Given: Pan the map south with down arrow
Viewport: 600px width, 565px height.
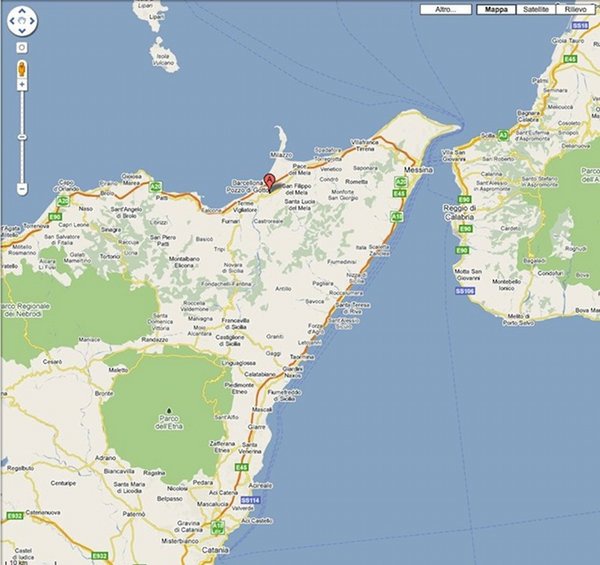Looking at the screenshot, I should pos(22,31).
